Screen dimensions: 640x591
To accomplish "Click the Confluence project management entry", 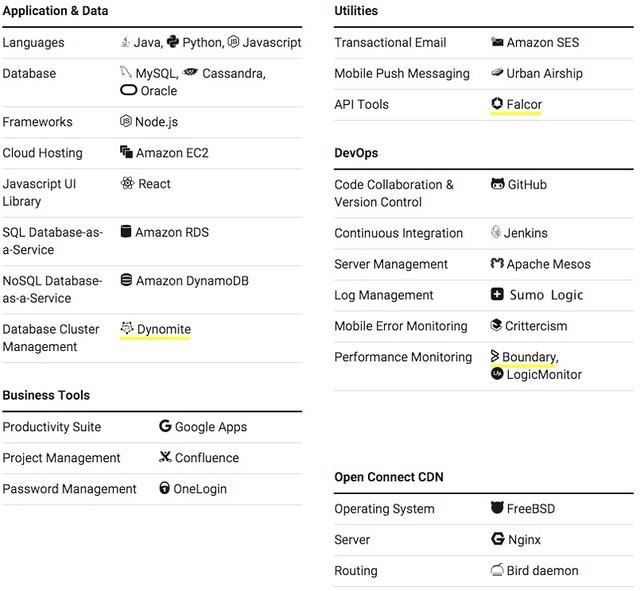I will (x=206, y=457).
